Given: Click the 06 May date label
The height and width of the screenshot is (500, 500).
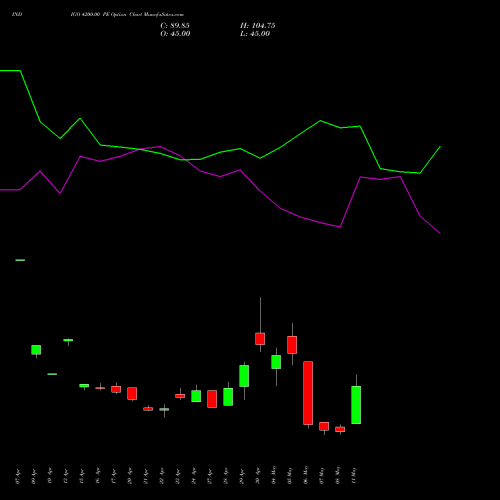Looking at the screenshot, I should coord(306,475).
